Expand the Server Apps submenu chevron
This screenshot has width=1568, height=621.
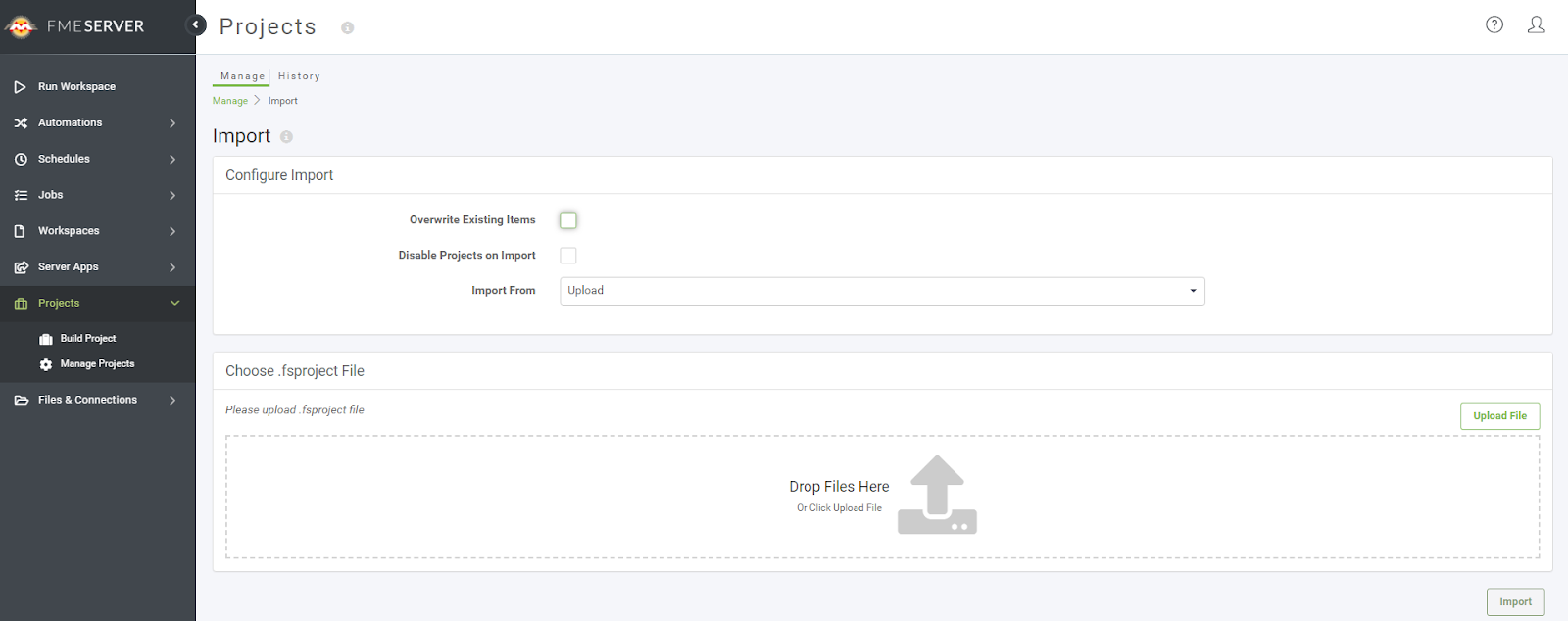(172, 267)
